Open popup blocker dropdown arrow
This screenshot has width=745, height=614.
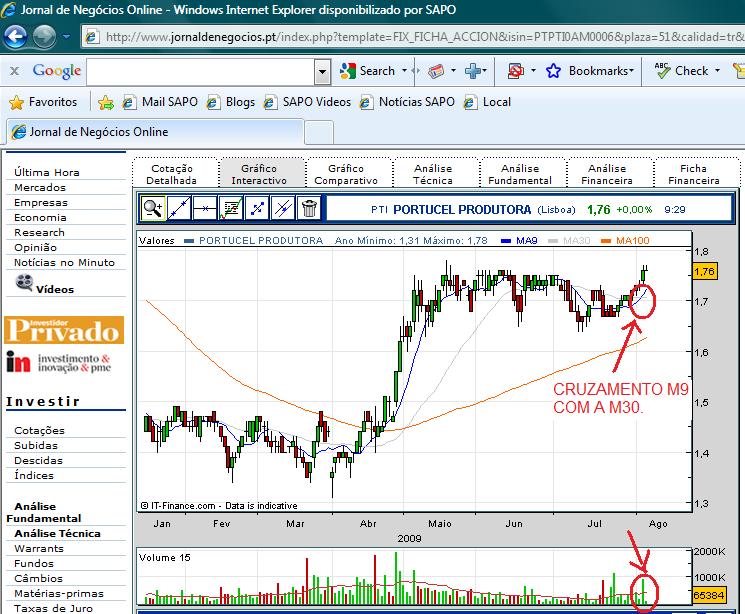(x=533, y=70)
